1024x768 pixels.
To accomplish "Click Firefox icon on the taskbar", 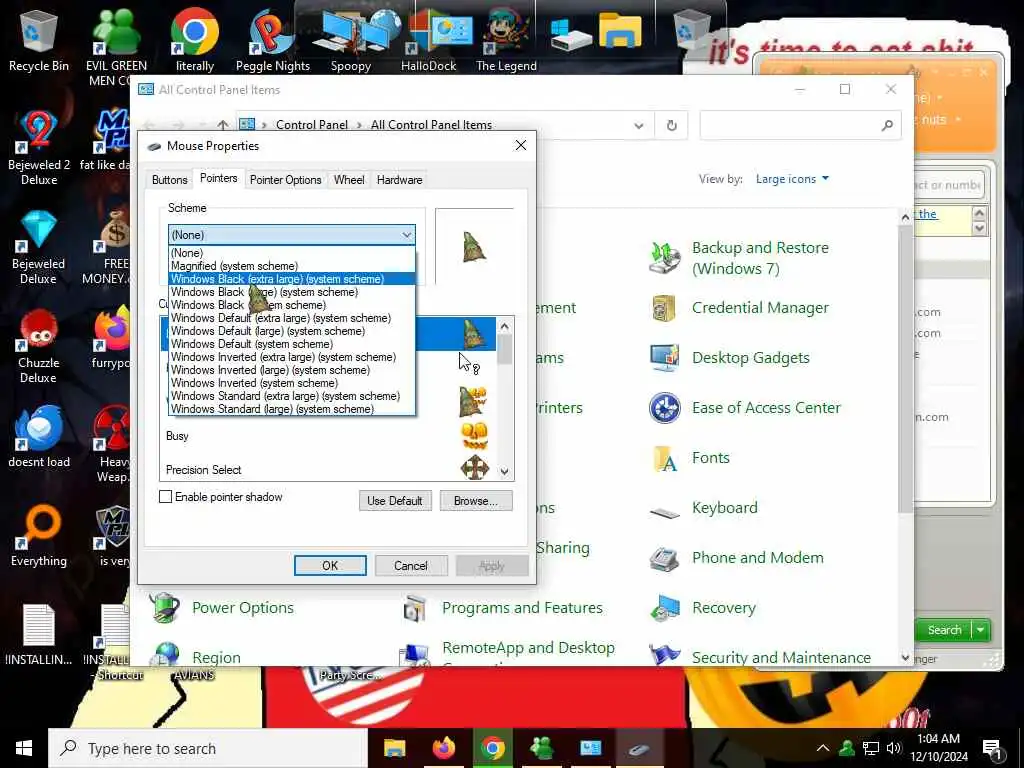I will pos(443,748).
